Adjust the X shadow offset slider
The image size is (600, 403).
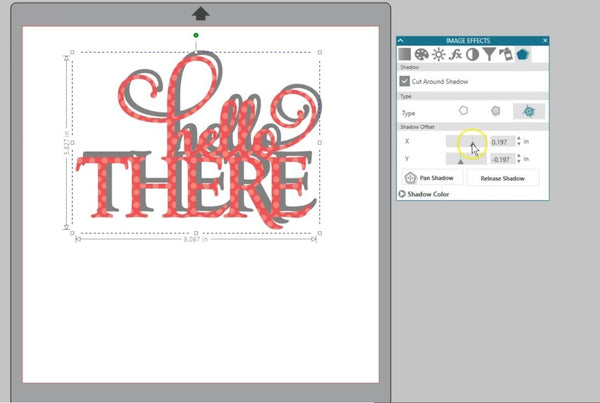pos(466,141)
